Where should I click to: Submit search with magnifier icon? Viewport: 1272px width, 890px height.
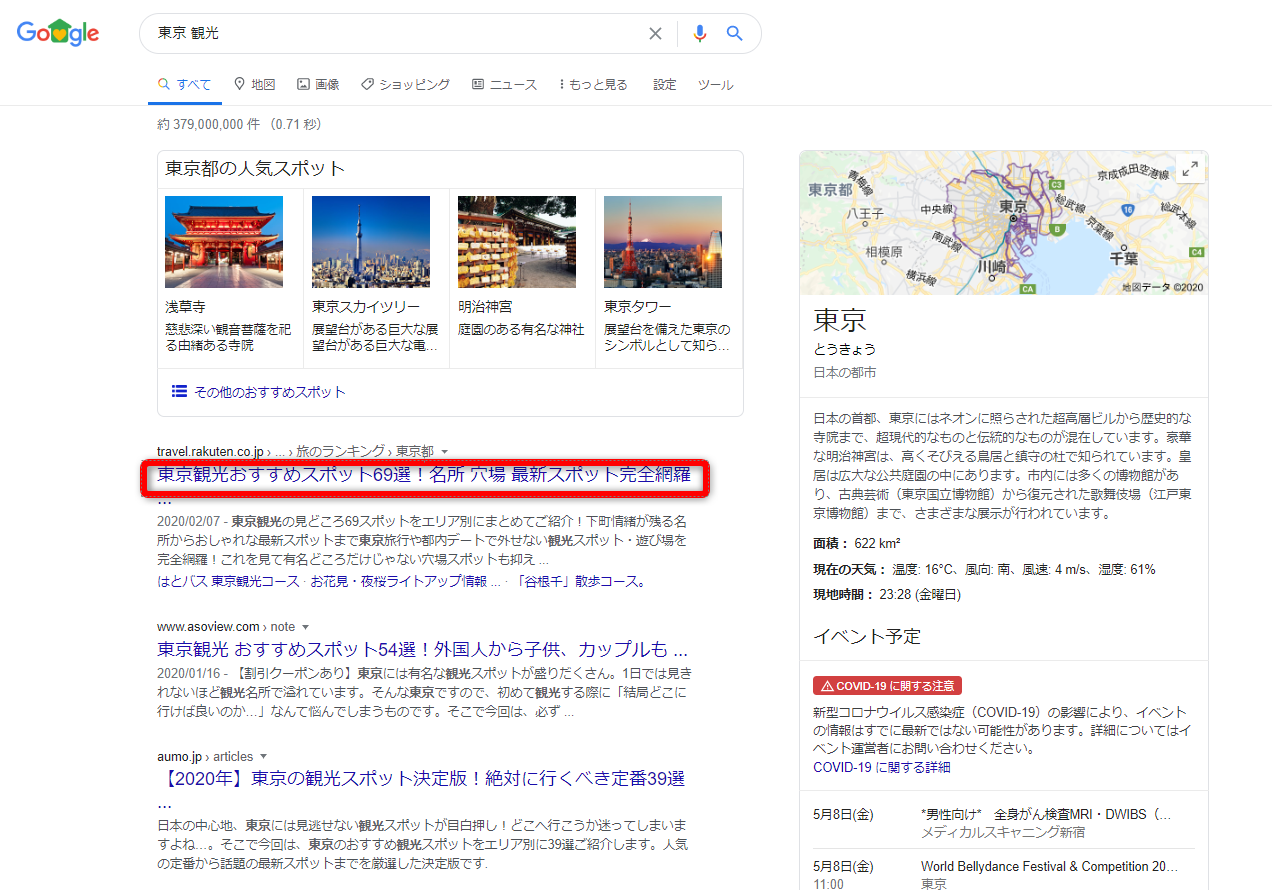735,34
